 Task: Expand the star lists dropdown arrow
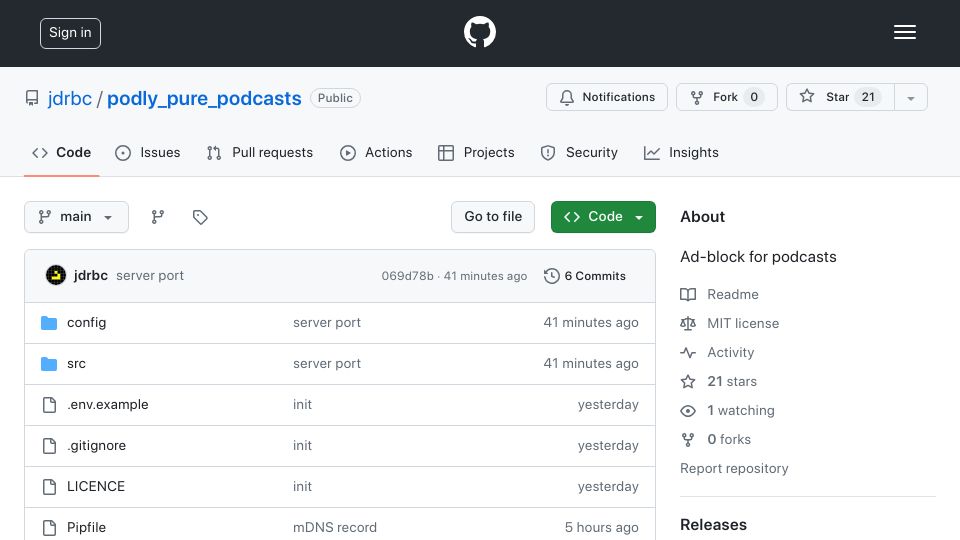click(910, 97)
